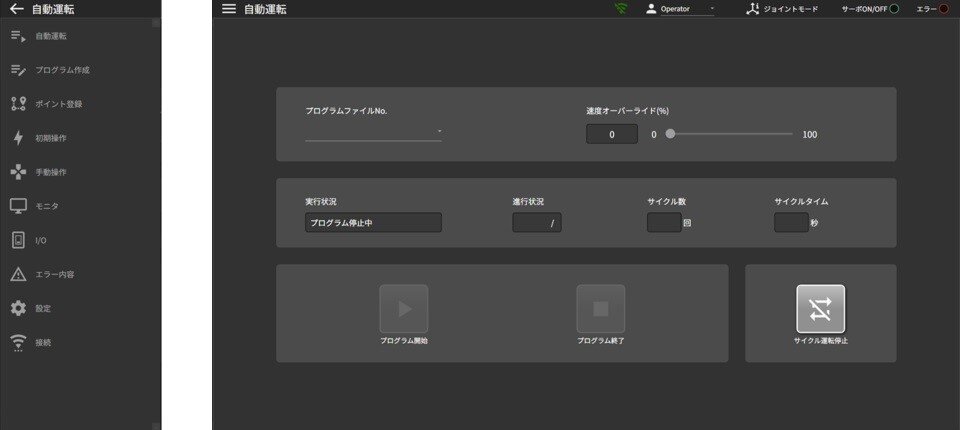Go to モニタ menu item text

point(47,206)
